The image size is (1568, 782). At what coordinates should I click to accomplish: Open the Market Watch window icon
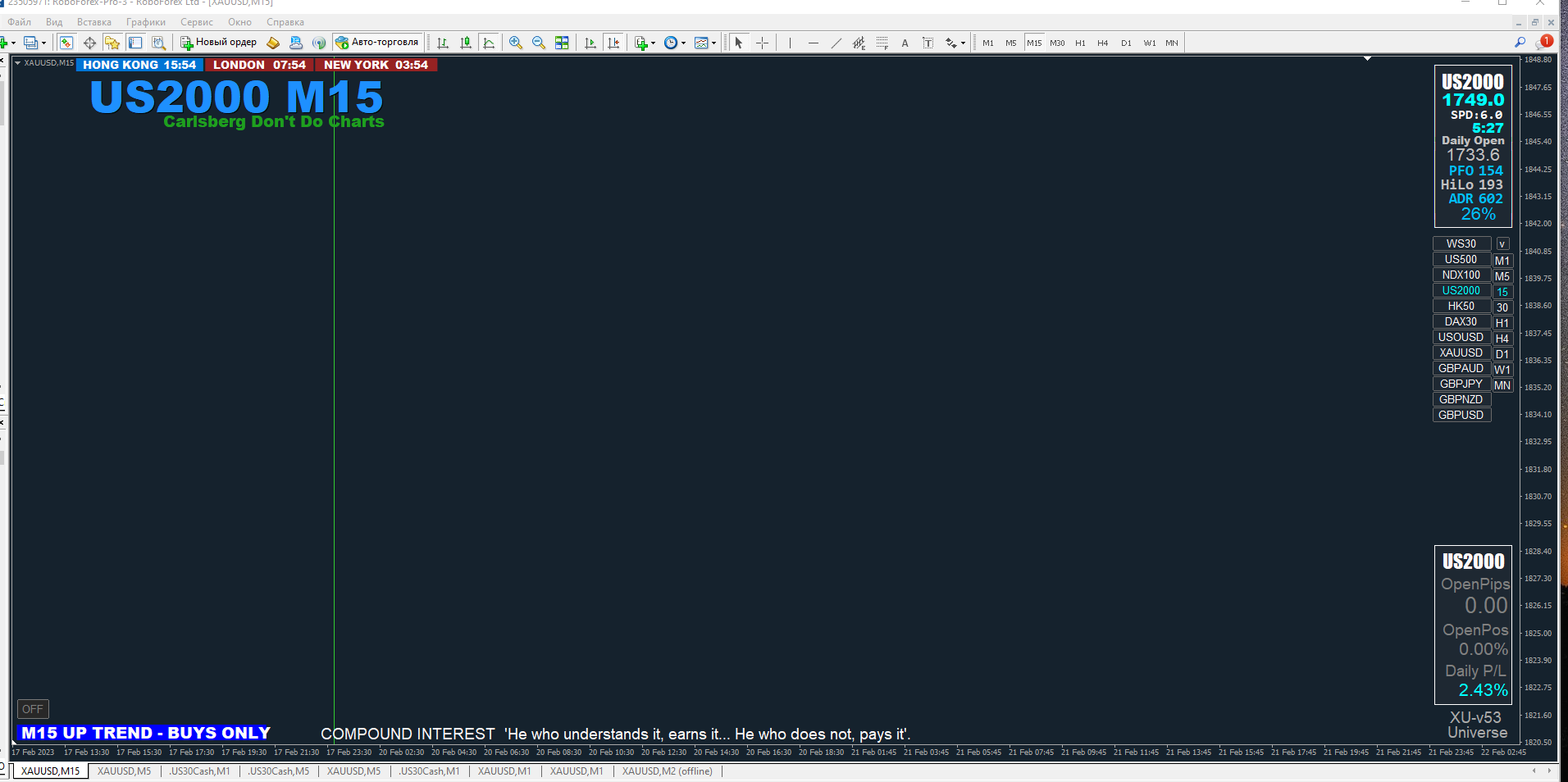click(66, 43)
